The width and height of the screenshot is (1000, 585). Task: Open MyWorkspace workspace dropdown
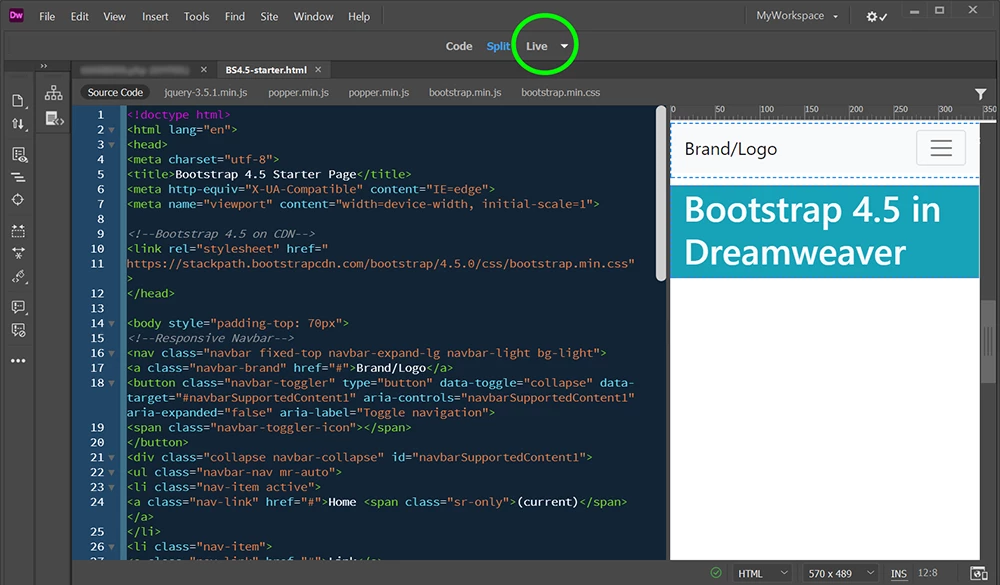pos(797,16)
